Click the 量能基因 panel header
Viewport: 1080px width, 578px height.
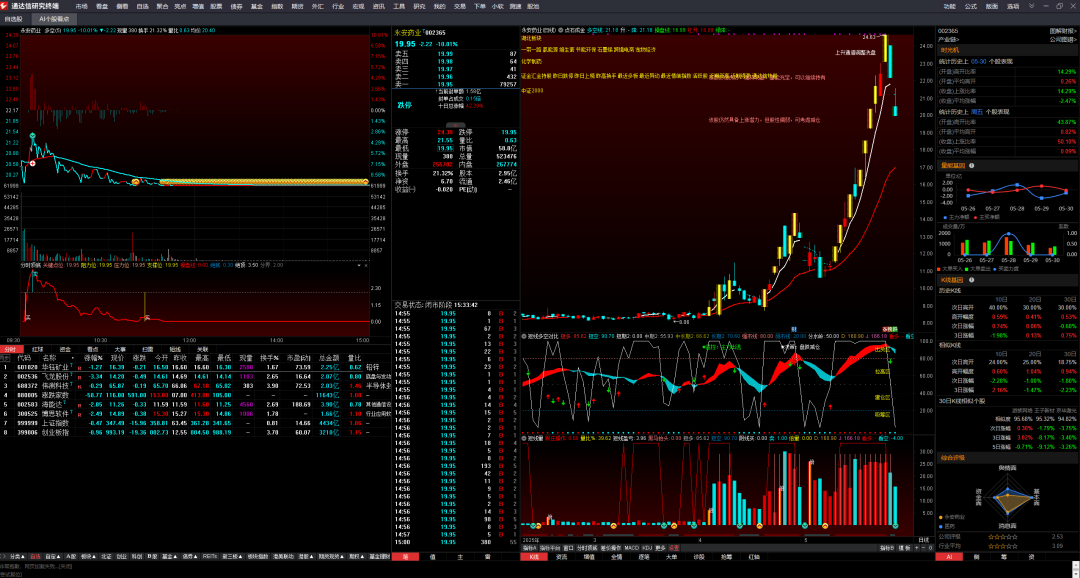(1008, 165)
